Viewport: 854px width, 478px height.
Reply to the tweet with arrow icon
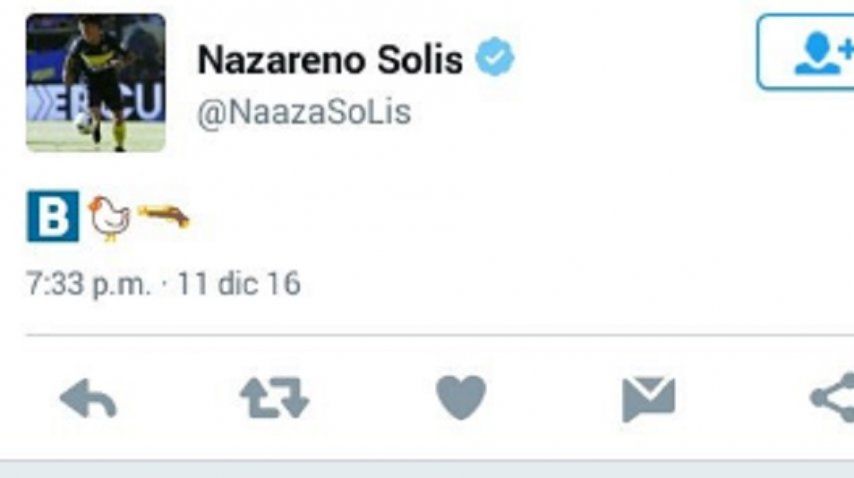(x=88, y=399)
